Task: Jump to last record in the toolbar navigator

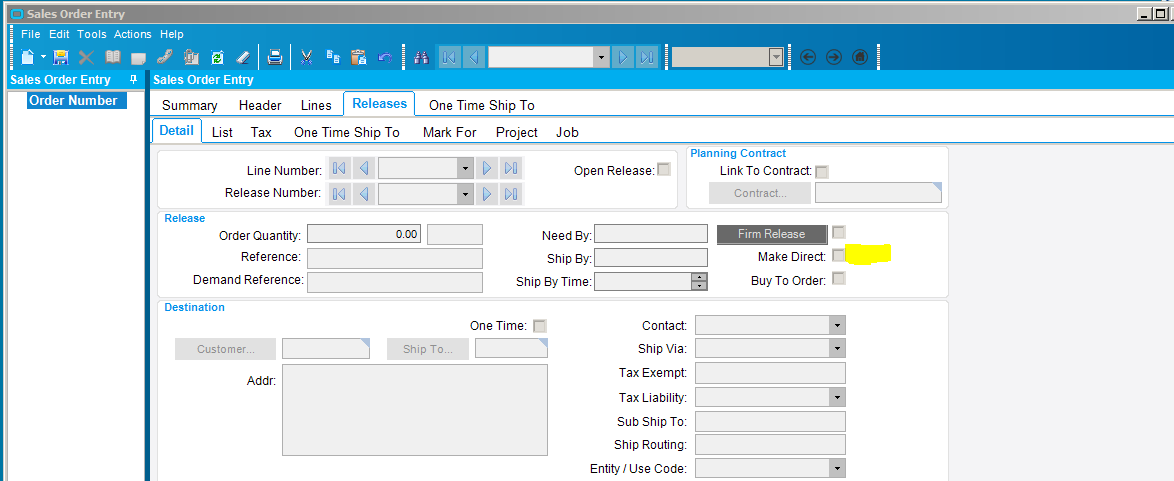Action: click(647, 58)
